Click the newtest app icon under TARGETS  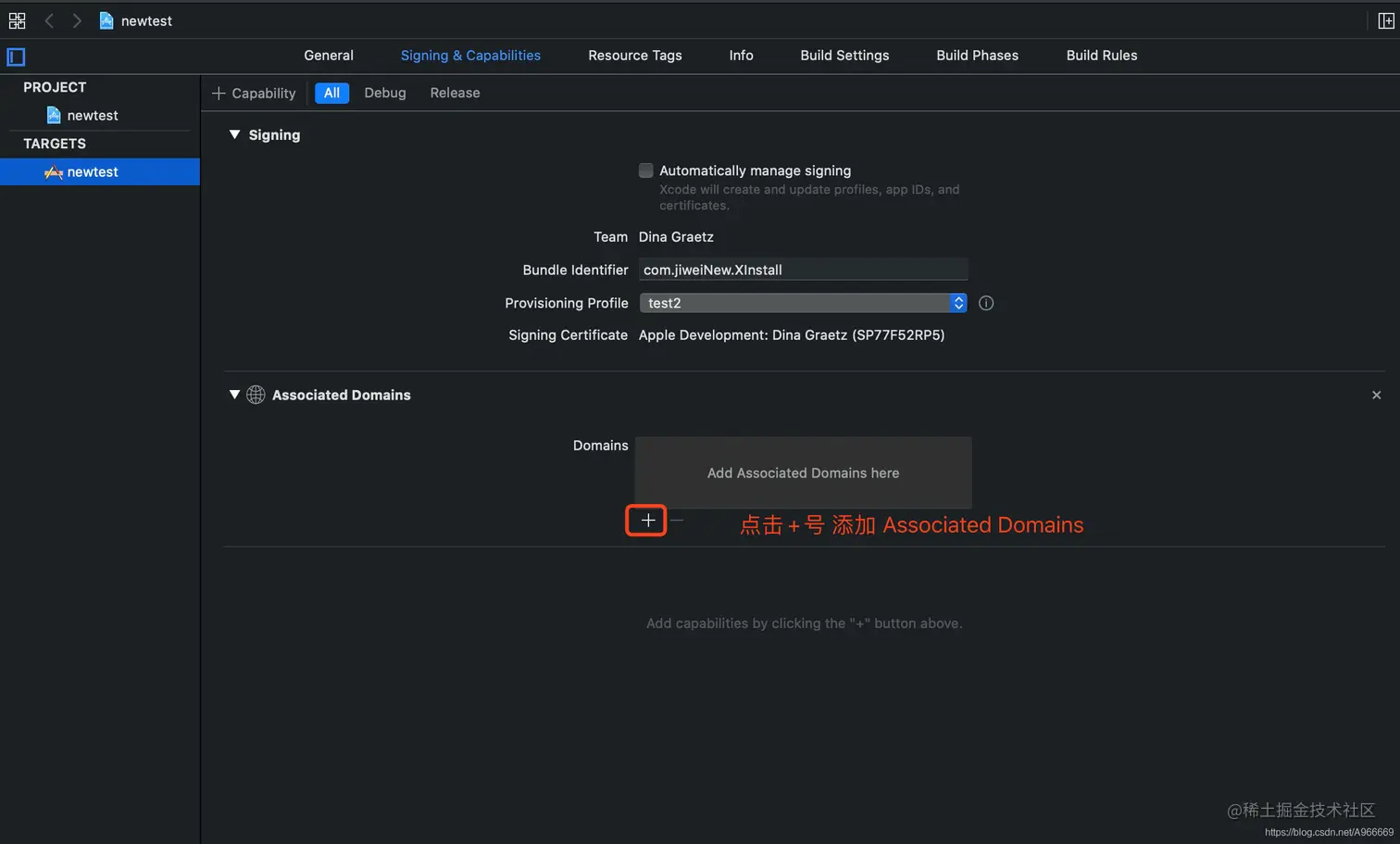click(x=56, y=171)
